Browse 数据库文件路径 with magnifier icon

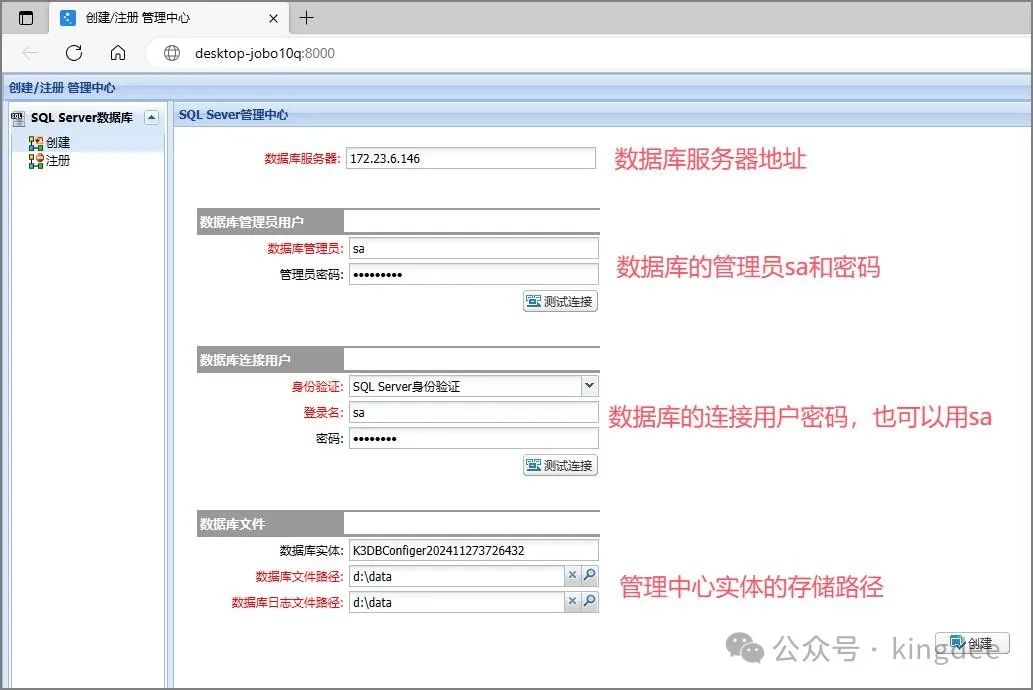pyautogui.click(x=590, y=575)
